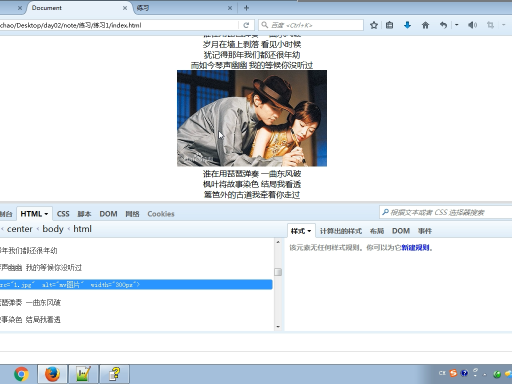This screenshot has height=384, width=512.
Task: Open Chrome from the taskbar
Action: click(21, 374)
